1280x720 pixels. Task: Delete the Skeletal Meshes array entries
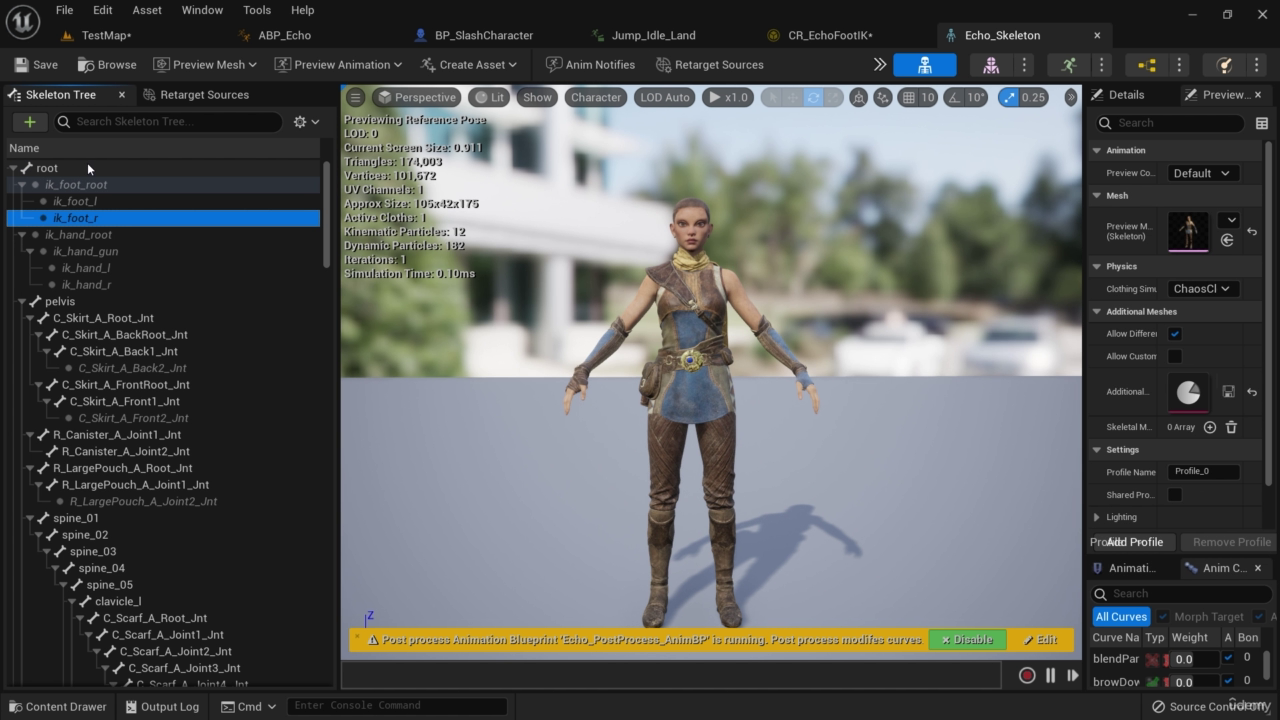(x=1231, y=427)
